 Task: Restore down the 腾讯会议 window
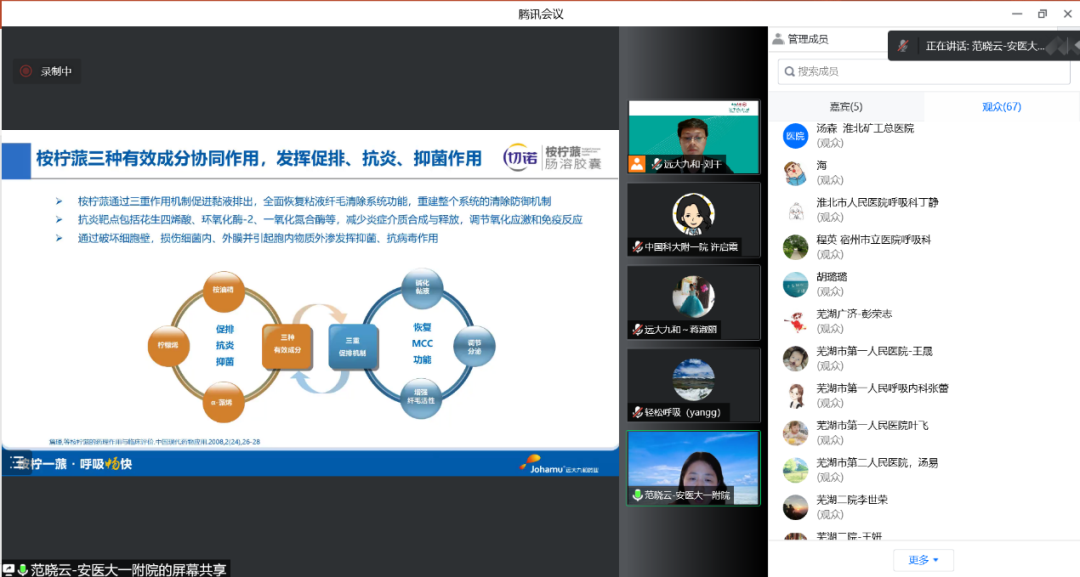pos(1042,13)
